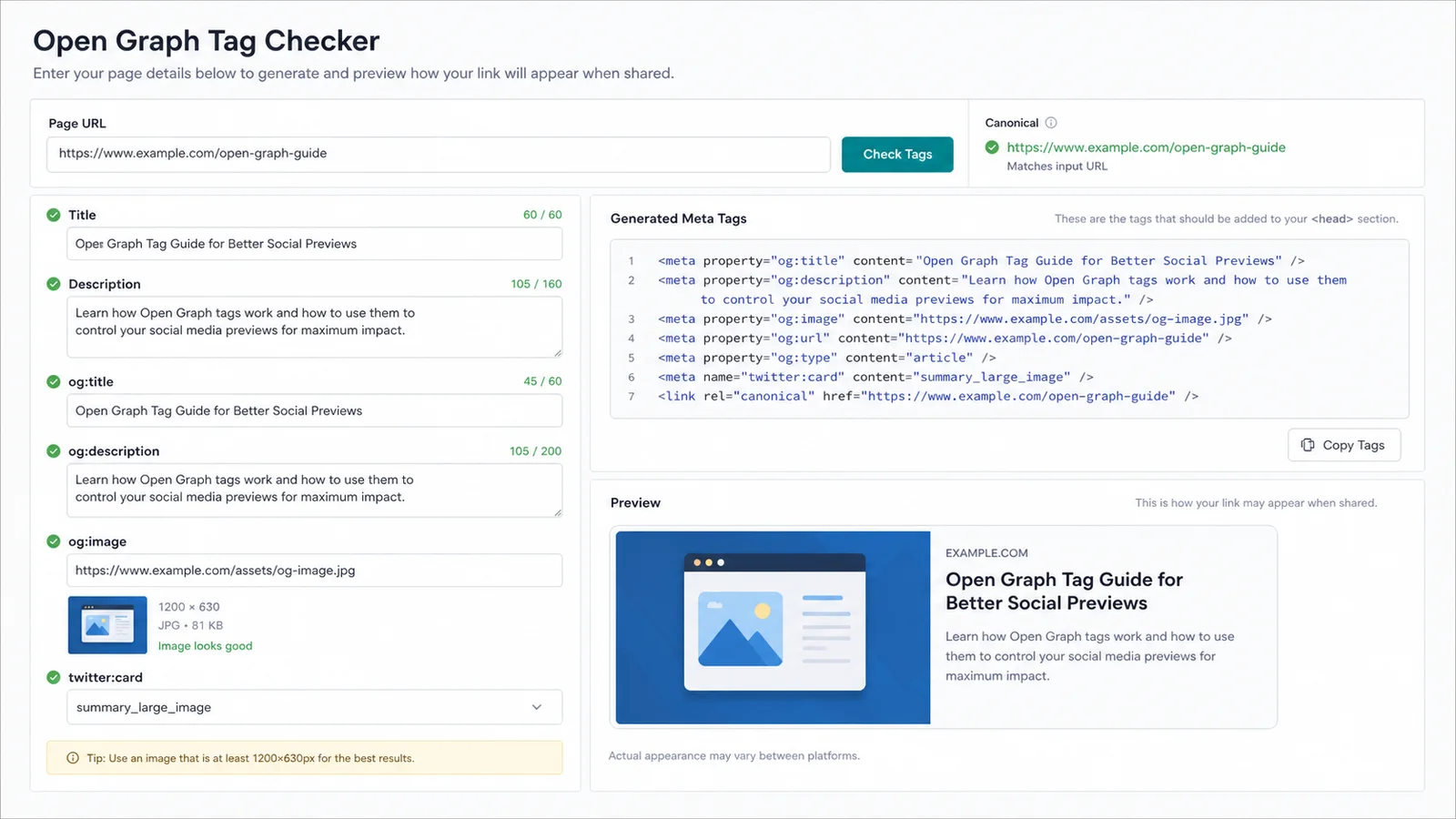Click the Check Tags button
The height and width of the screenshot is (819, 1456).
pyautogui.click(x=897, y=155)
